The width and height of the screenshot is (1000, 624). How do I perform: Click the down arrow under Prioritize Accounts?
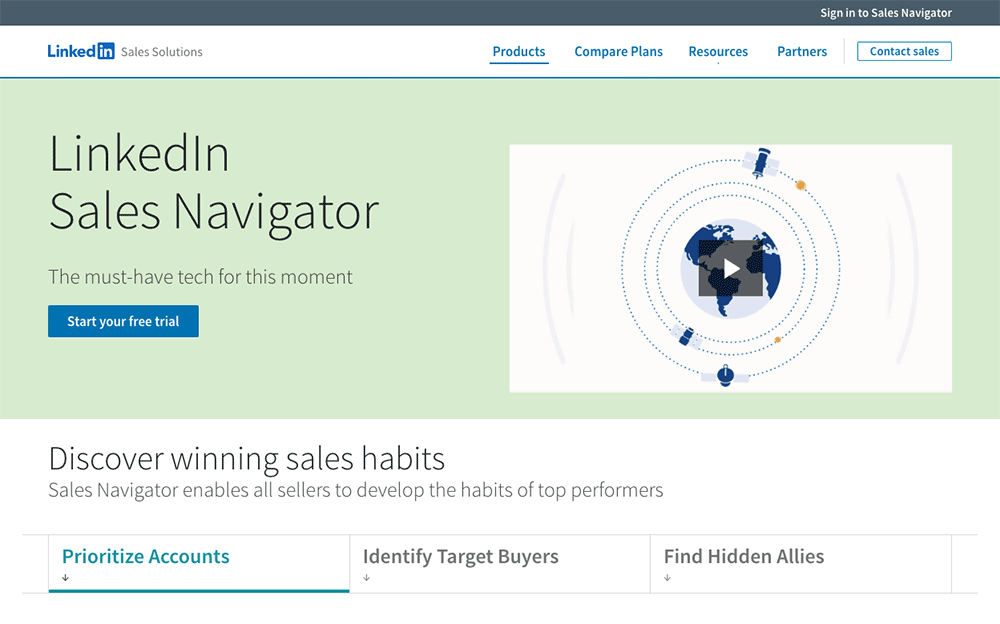(x=65, y=578)
